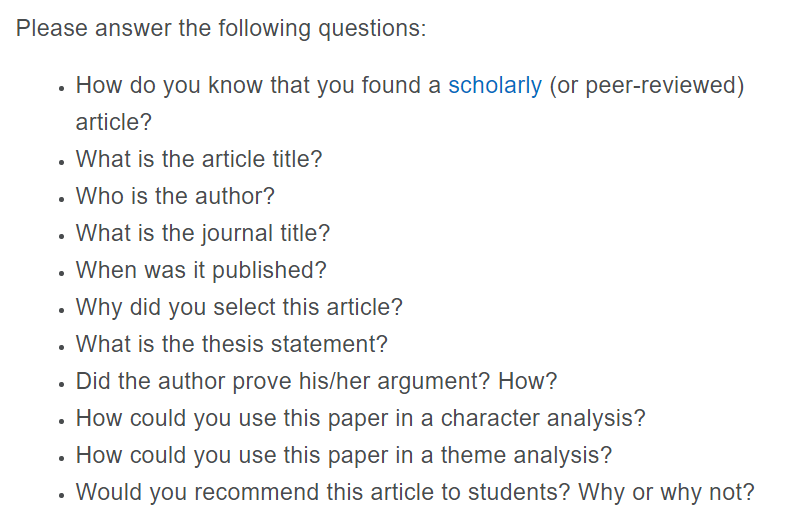Click the character analysis question line
The width and height of the screenshot is (794, 523).
coord(361,418)
